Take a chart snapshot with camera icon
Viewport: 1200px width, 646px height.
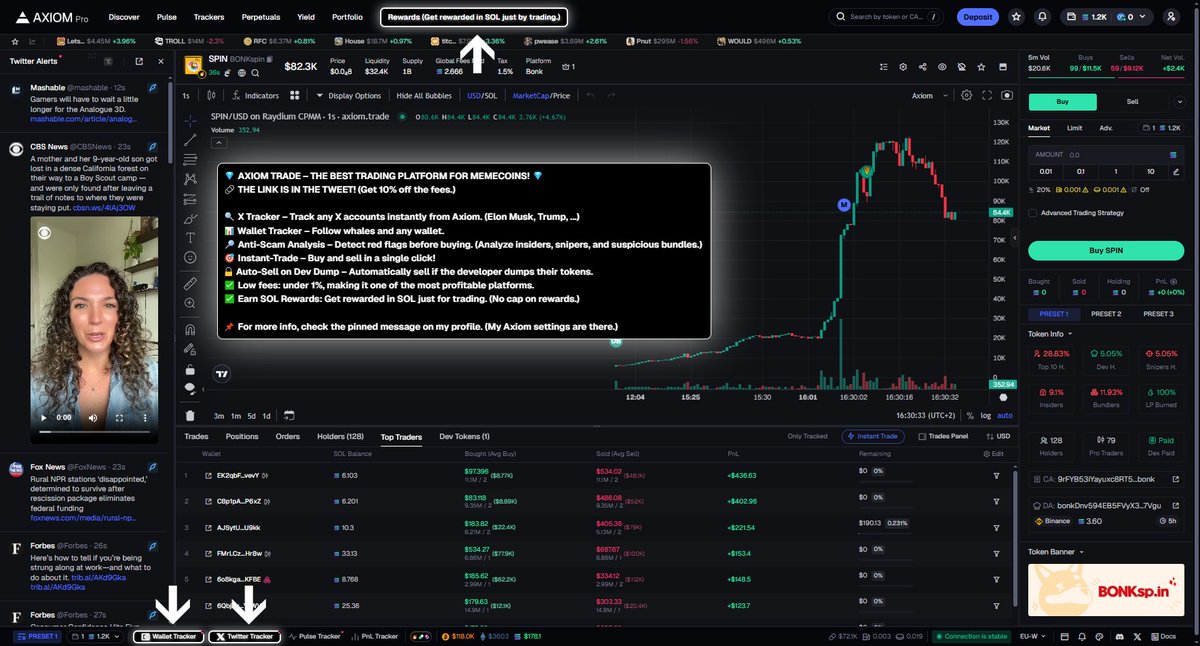1006,96
